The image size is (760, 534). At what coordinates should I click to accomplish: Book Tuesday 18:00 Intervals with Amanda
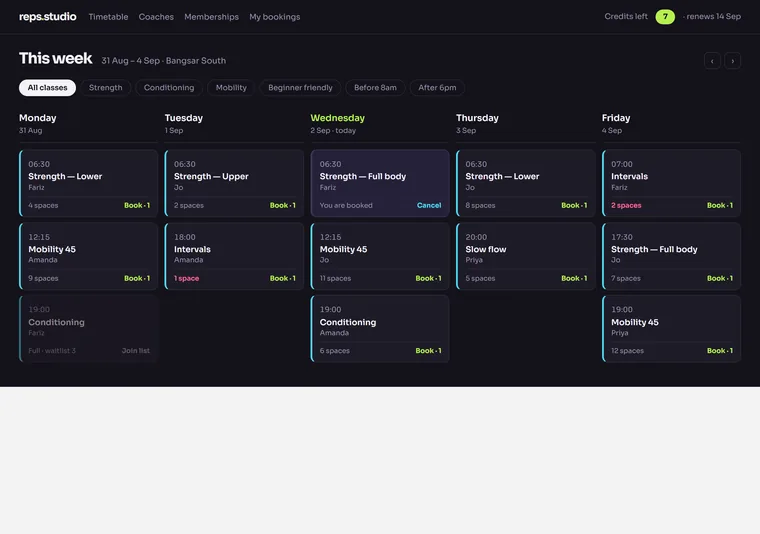[283, 278]
